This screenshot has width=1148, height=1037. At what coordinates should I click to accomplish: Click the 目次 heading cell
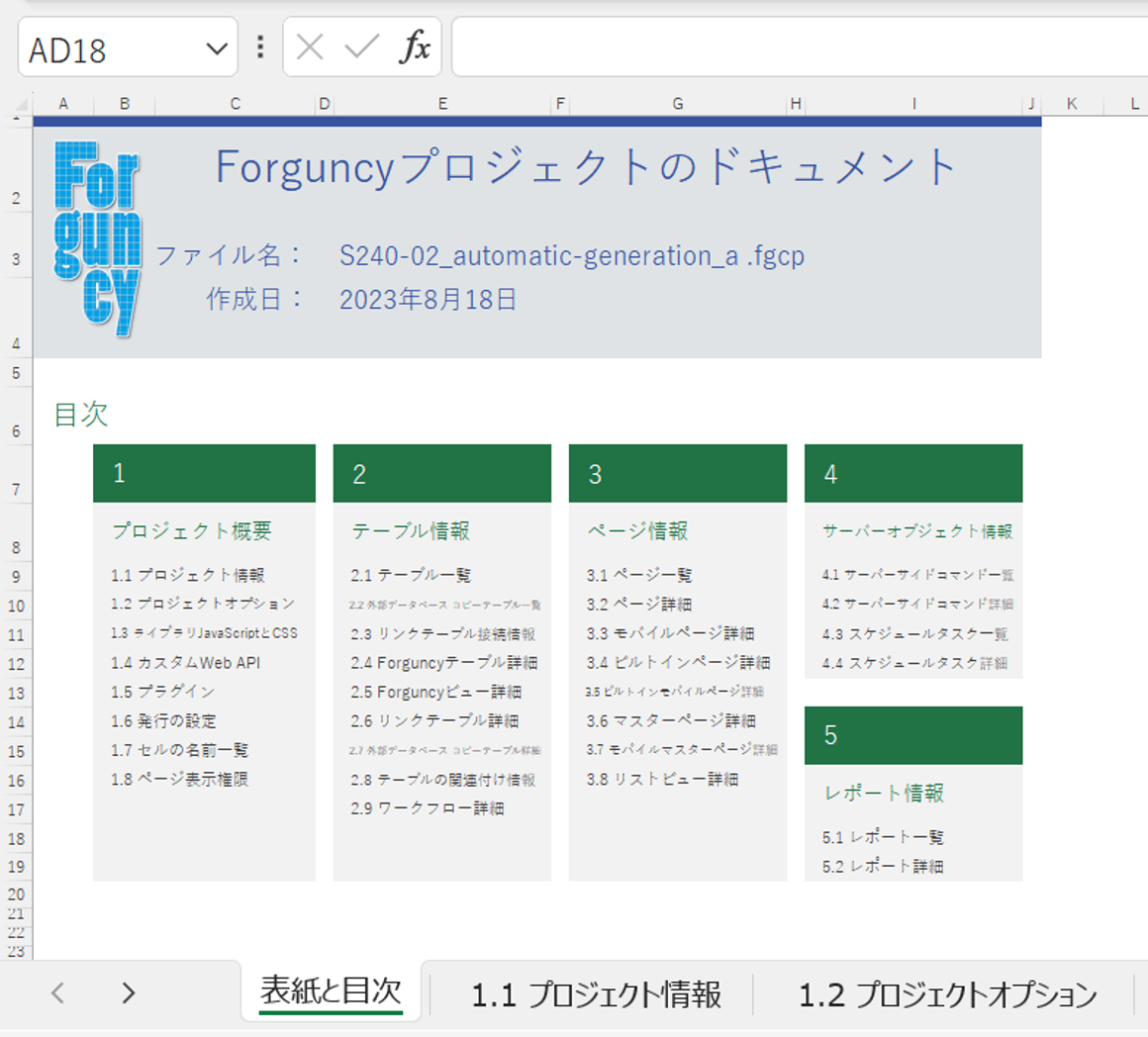(x=81, y=415)
